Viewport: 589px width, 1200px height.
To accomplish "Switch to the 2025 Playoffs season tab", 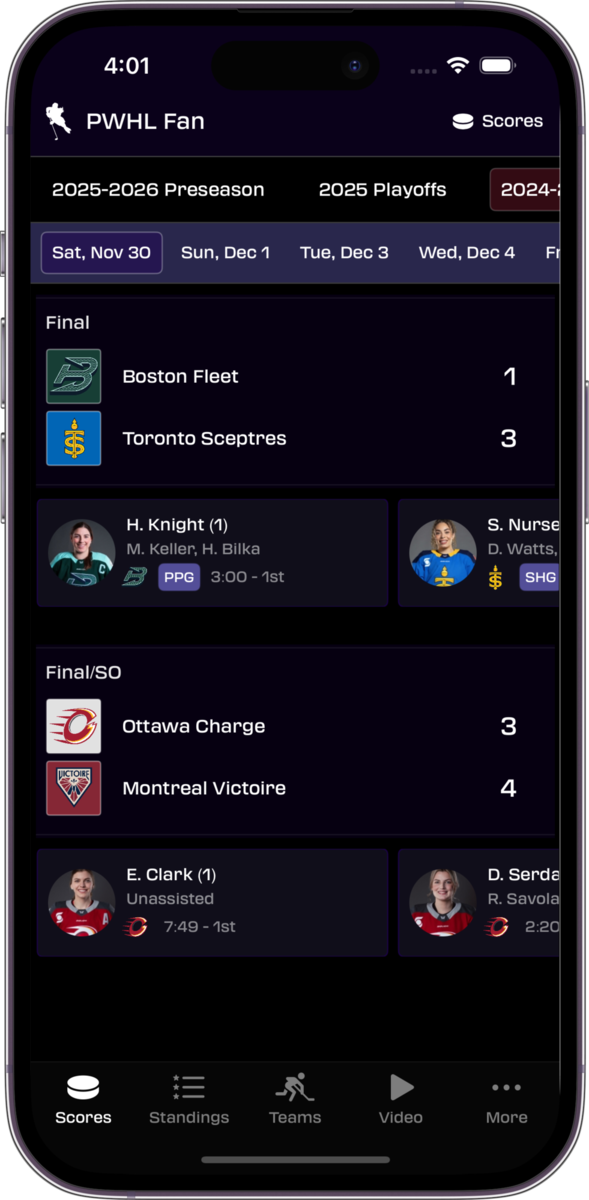I will 382,189.
